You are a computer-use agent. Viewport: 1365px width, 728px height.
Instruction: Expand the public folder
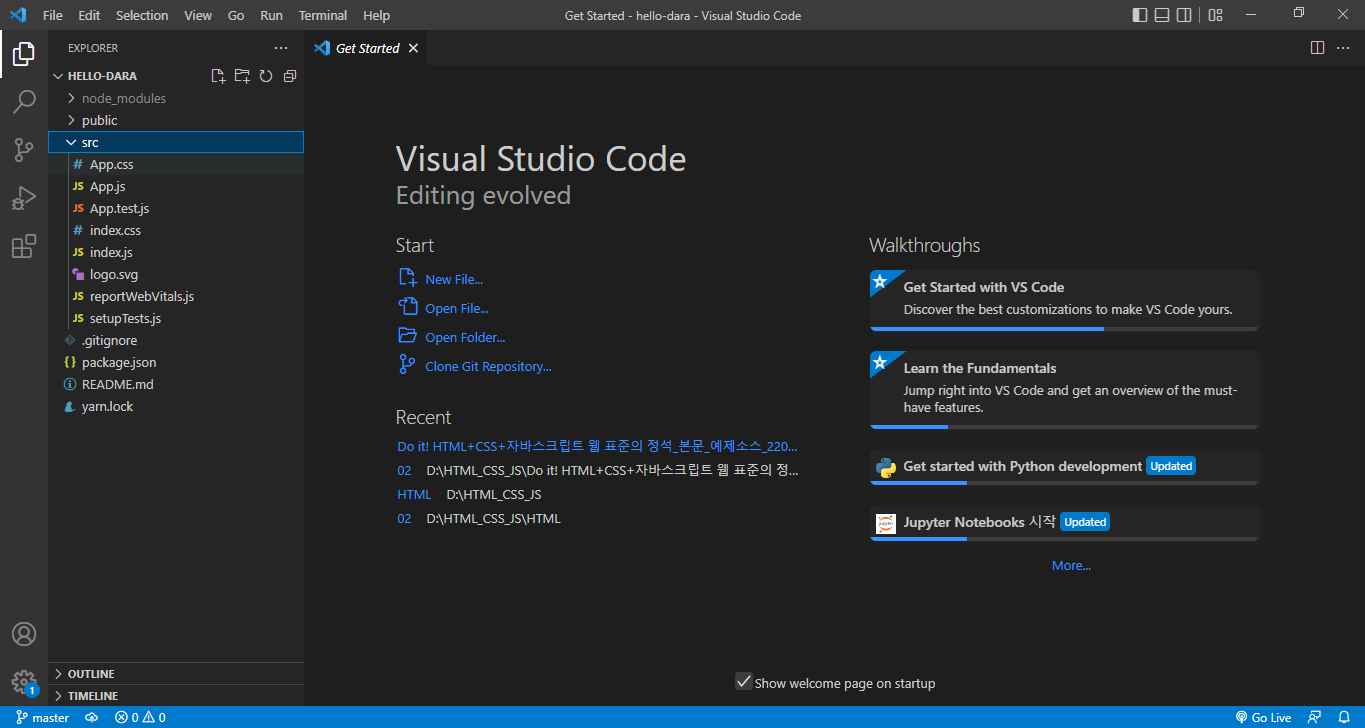tap(176, 120)
